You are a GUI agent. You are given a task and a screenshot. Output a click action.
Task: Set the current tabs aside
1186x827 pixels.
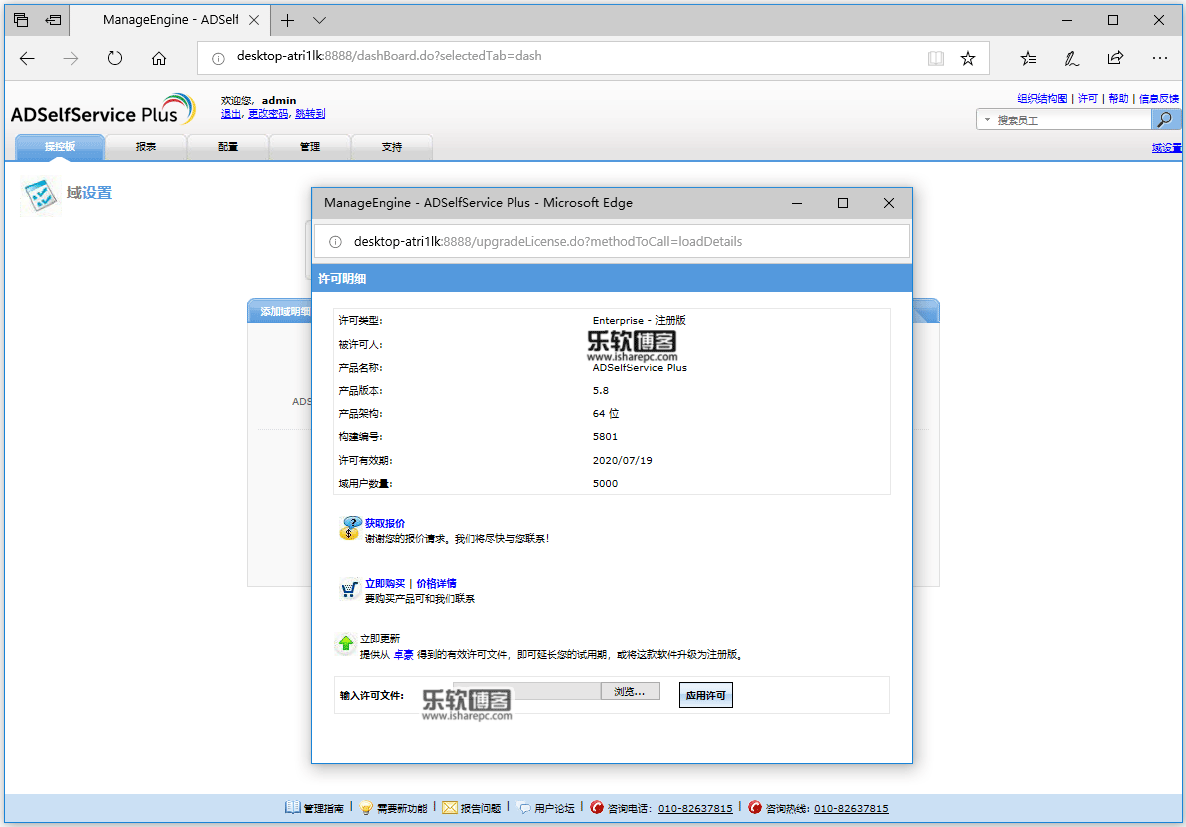[53, 20]
